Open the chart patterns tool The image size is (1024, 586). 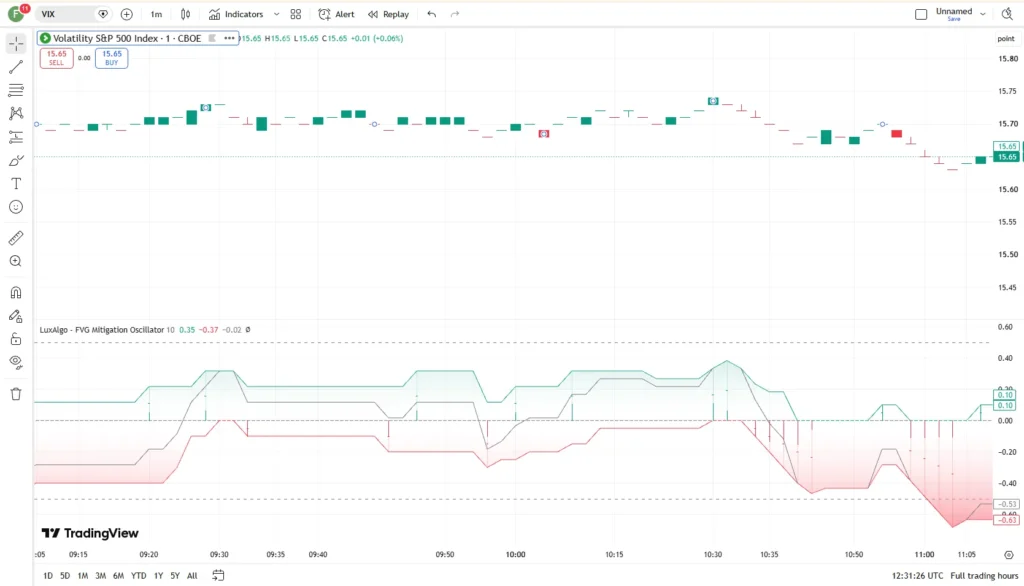tap(16, 114)
